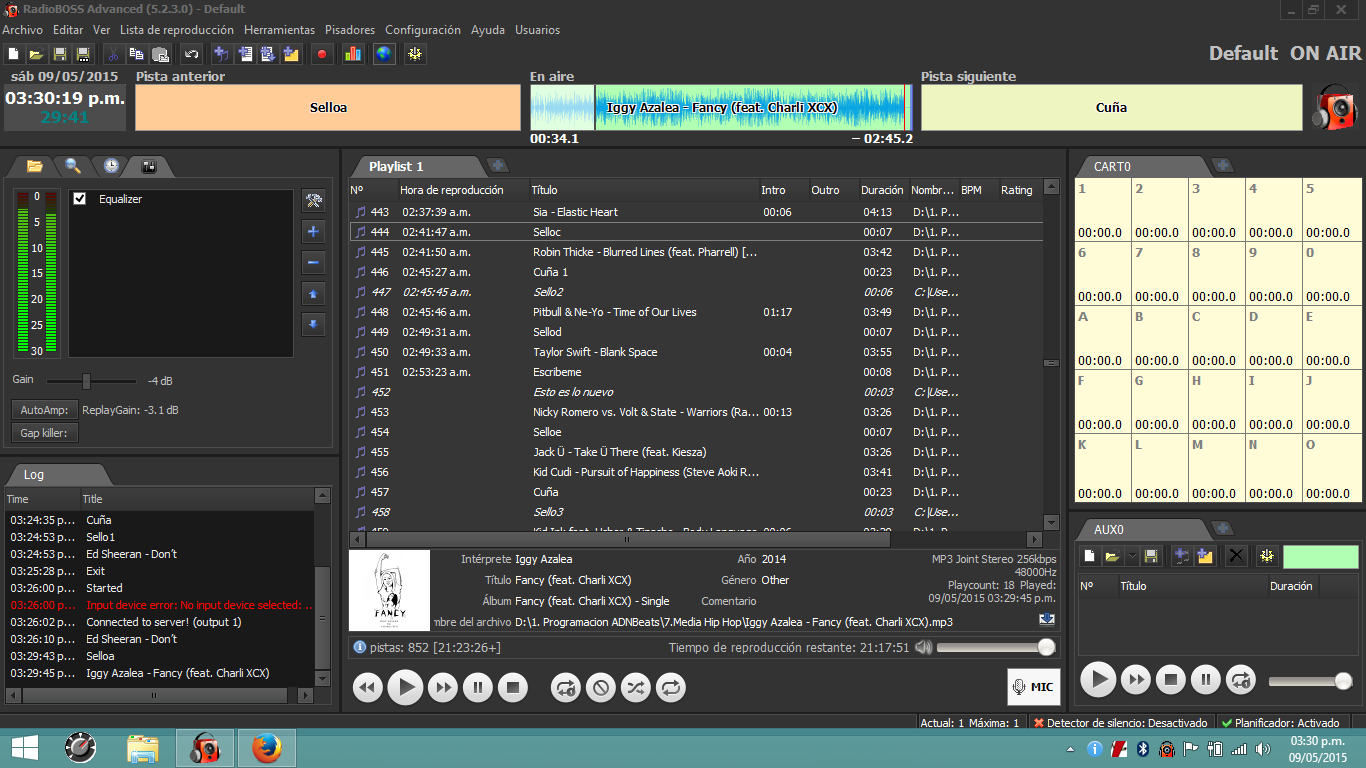Click the delete X icon in the AUX0 toolbar

(1237, 556)
